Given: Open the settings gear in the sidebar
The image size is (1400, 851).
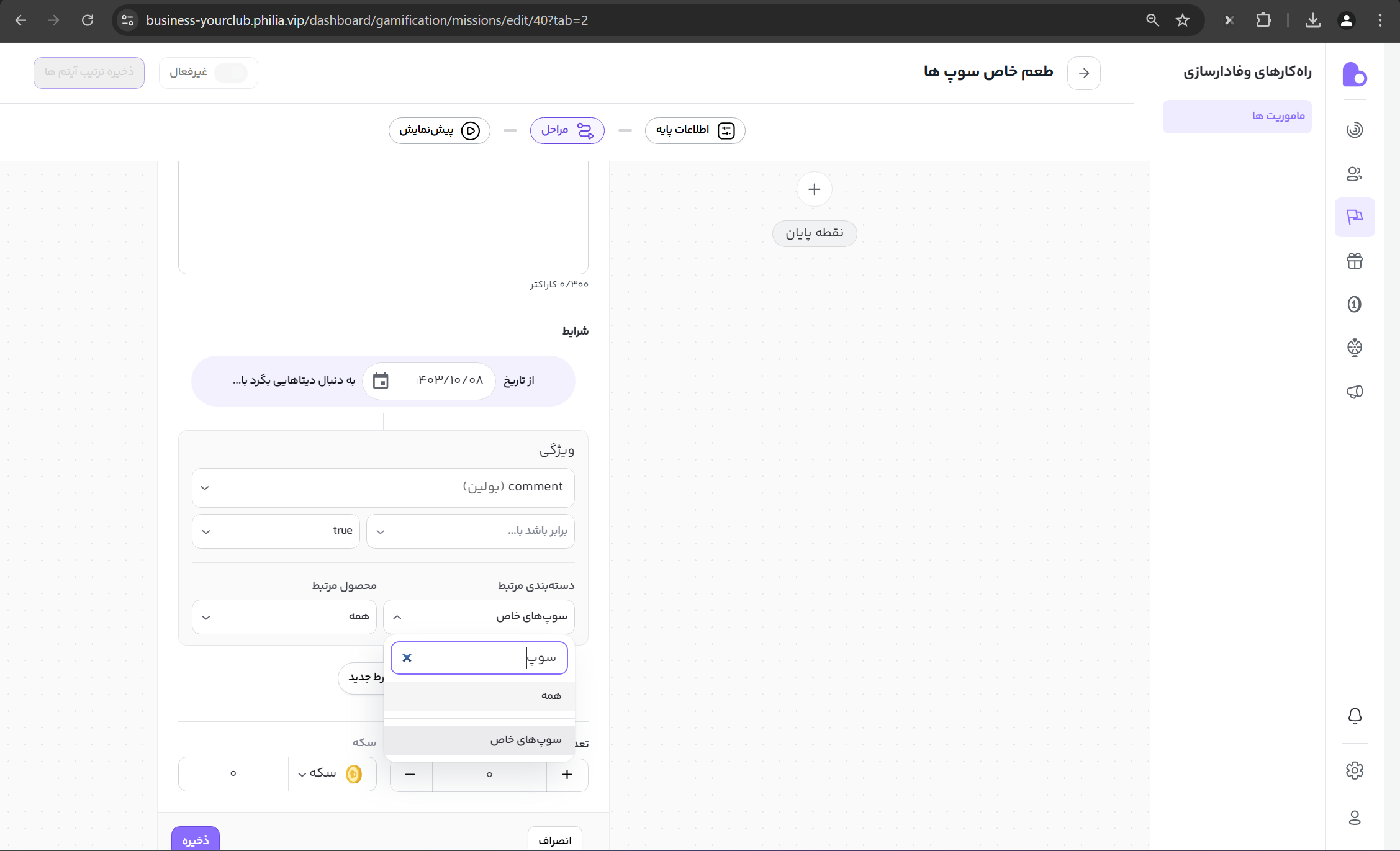Looking at the screenshot, I should coord(1354,770).
